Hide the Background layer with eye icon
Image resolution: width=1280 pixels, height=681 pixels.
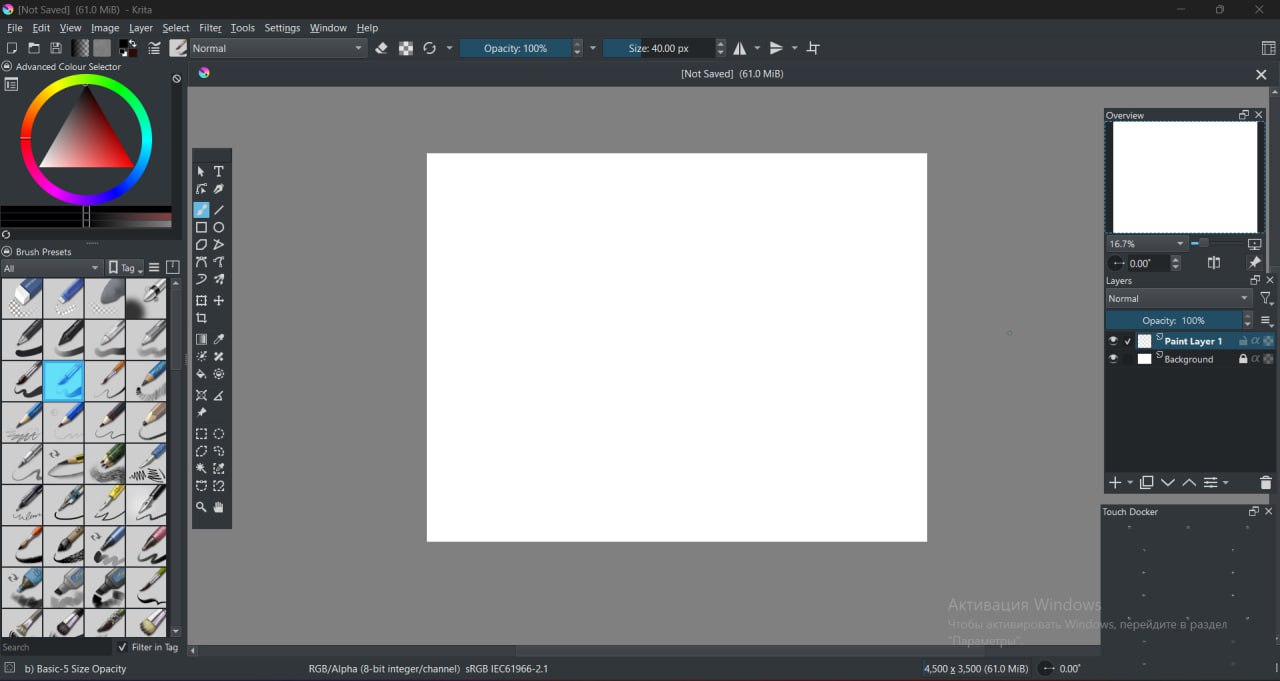point(1113,359)
